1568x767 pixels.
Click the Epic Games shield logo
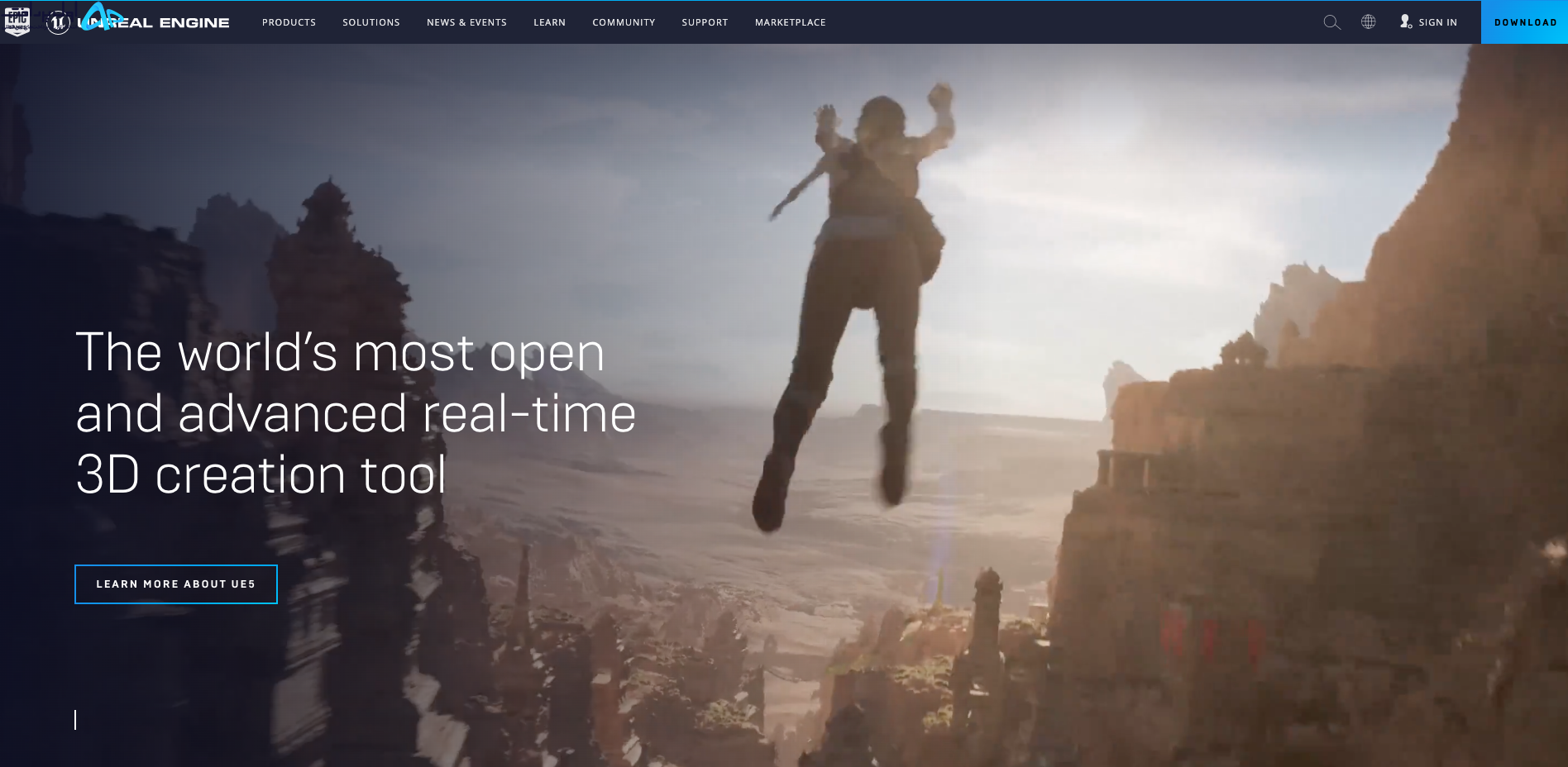[17, 21]
